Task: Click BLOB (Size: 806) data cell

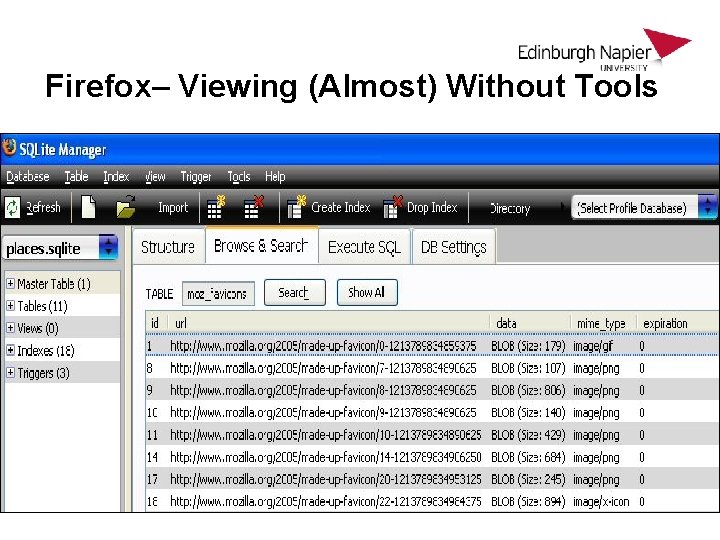Action: (528, 390)
